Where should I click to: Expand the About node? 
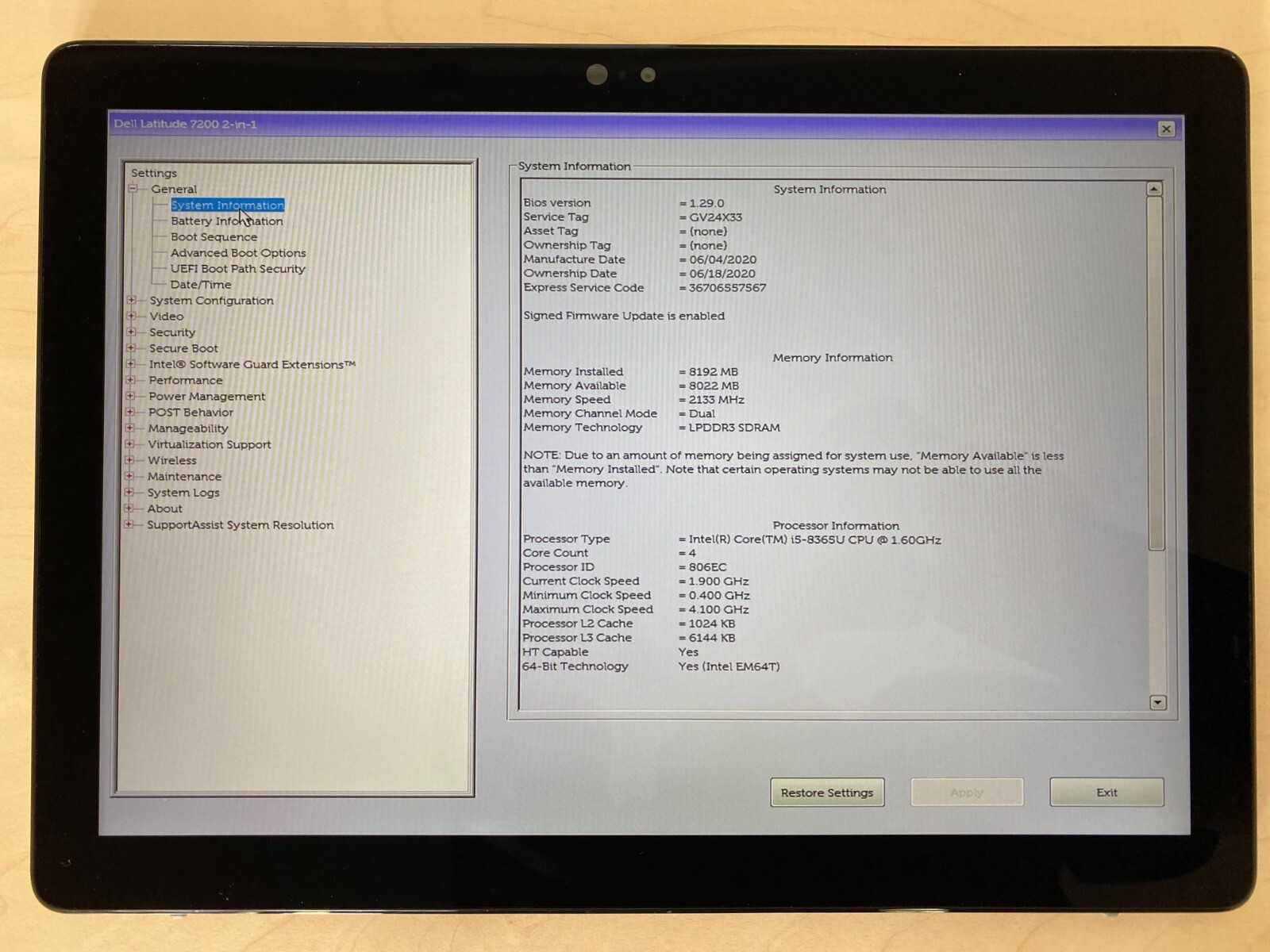129,509
